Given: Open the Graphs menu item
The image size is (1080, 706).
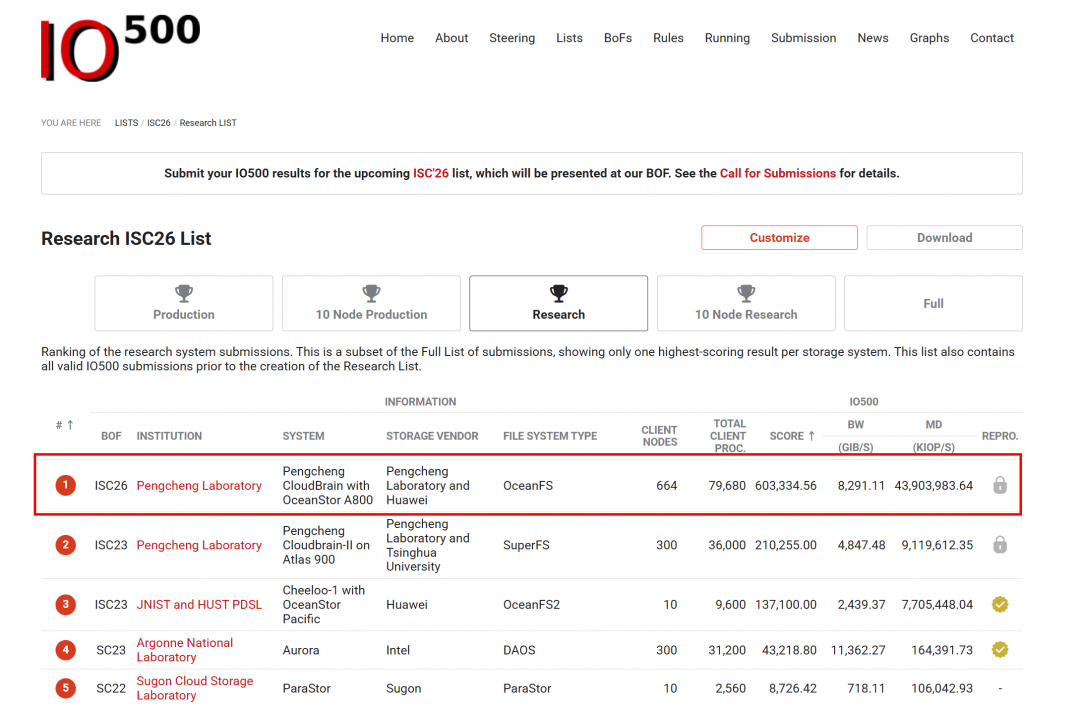Looking at the screenshot, I should pyautogui.click(x=929, y=38).
